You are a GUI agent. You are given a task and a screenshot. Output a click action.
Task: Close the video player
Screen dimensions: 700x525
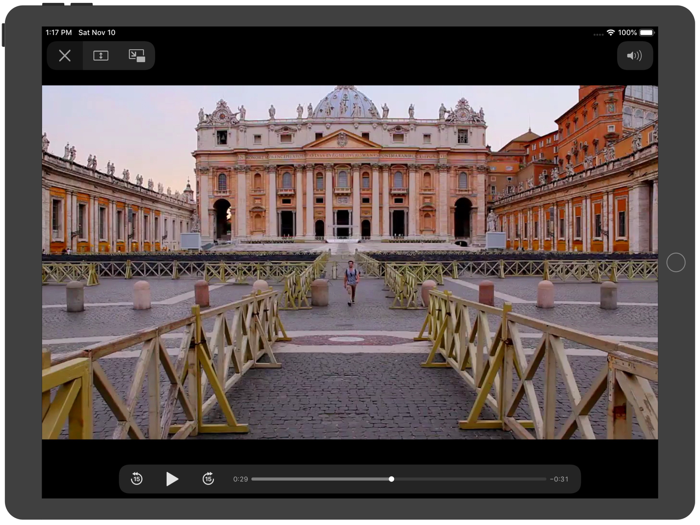click(x=65, y=56)
